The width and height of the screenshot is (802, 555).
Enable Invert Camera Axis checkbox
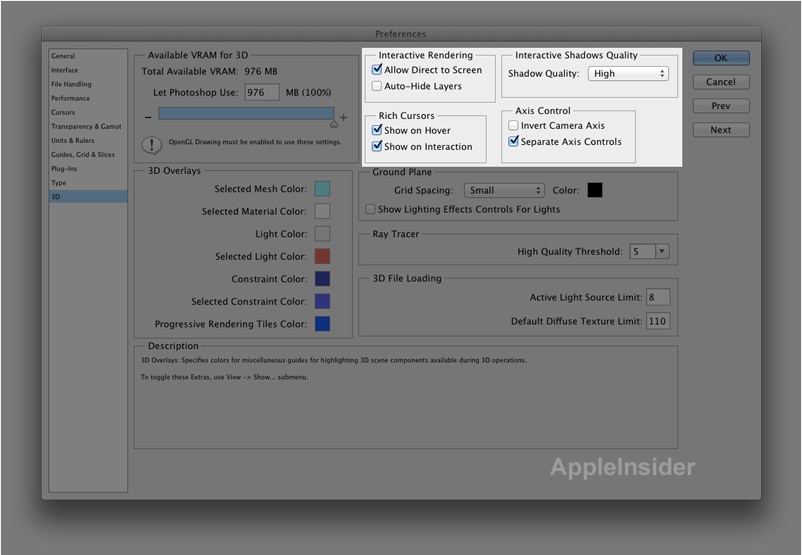[513, 125]
